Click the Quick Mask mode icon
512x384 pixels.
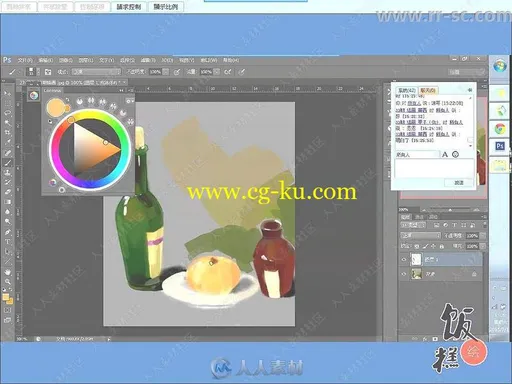pyautogui.click(x=7, y=310)
